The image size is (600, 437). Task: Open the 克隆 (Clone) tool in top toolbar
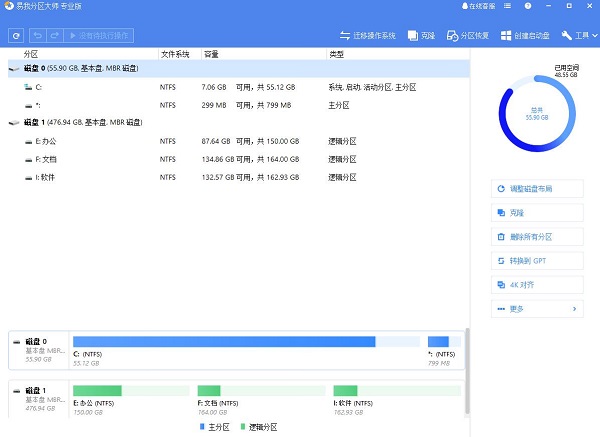pos(421,36)
